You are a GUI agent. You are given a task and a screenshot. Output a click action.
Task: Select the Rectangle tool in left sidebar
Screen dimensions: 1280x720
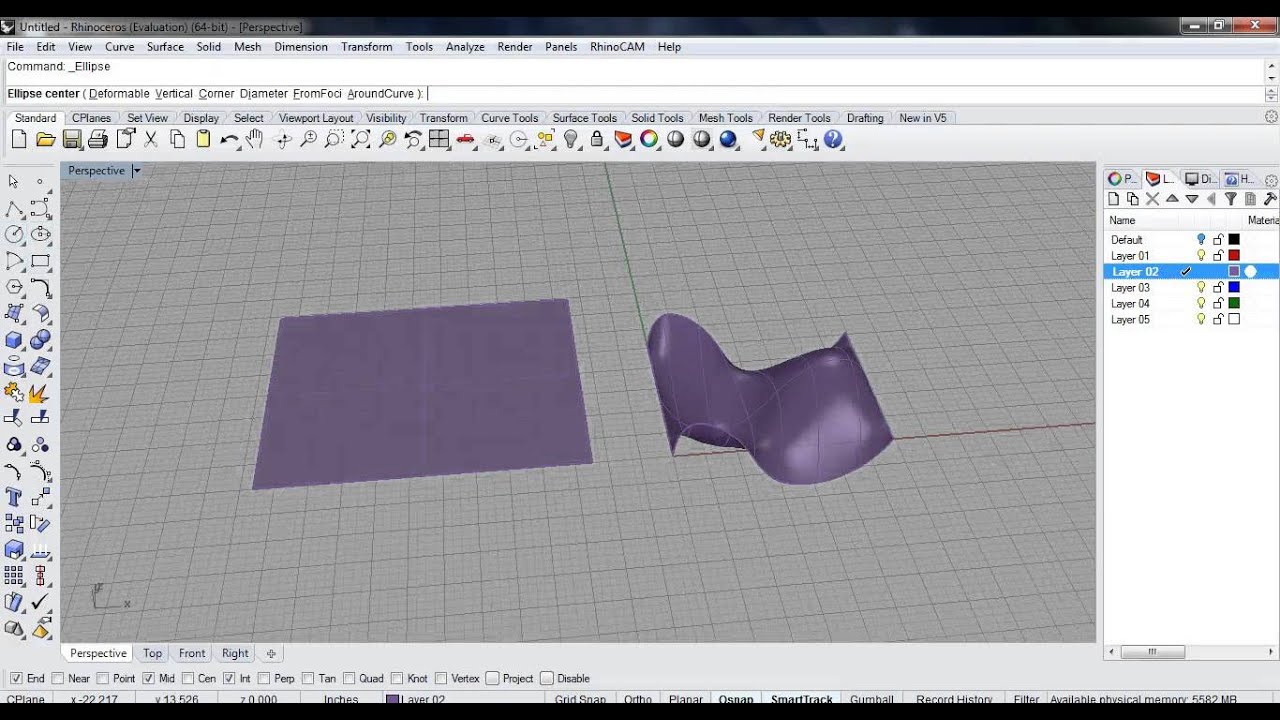41,261
